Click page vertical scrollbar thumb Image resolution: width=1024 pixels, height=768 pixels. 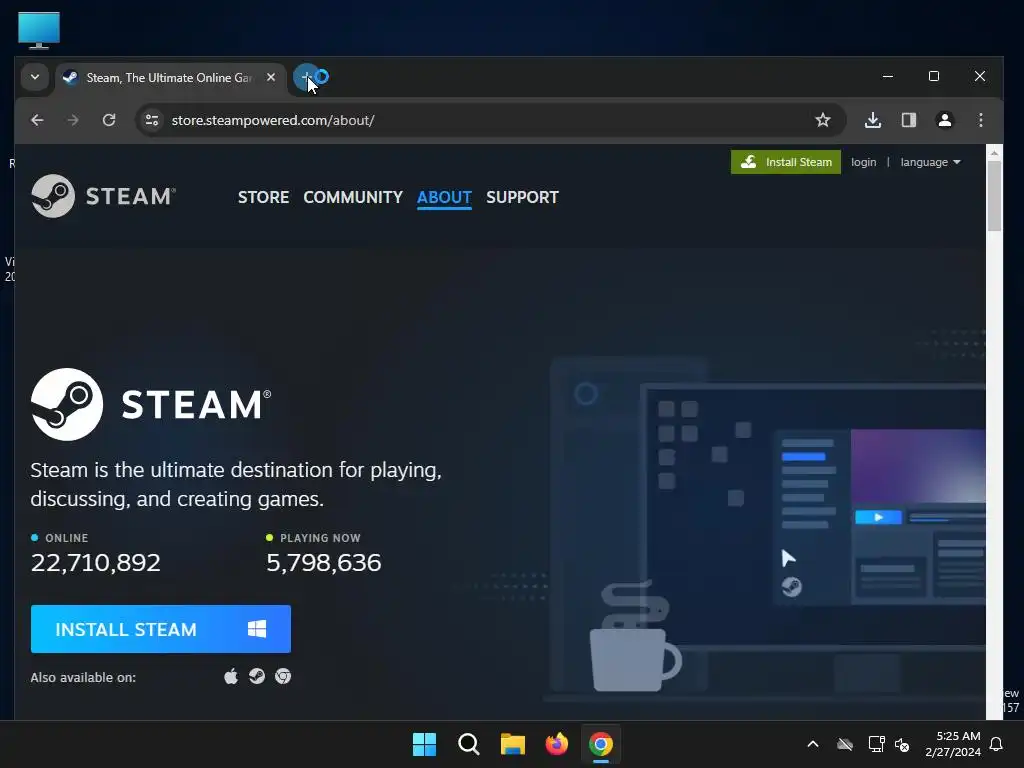pos(994,196)
